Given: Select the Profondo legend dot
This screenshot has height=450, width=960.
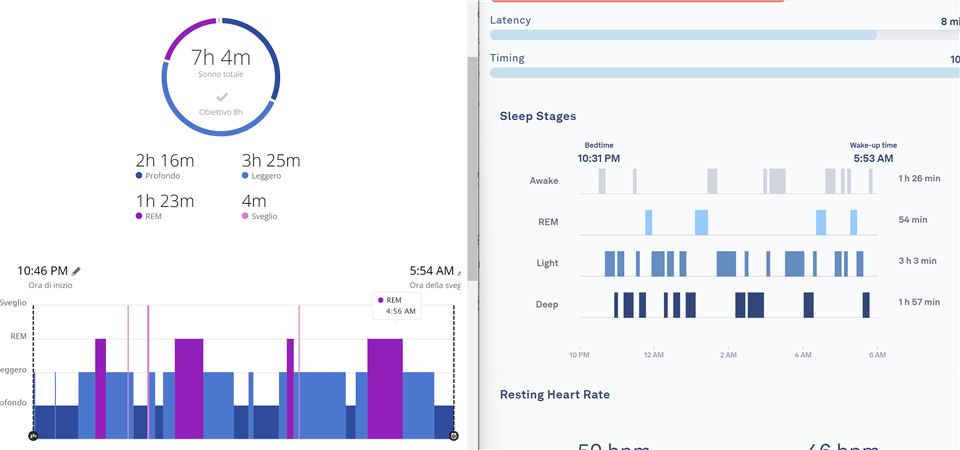Looking at the screenshot, I should [x=139, y=176].
